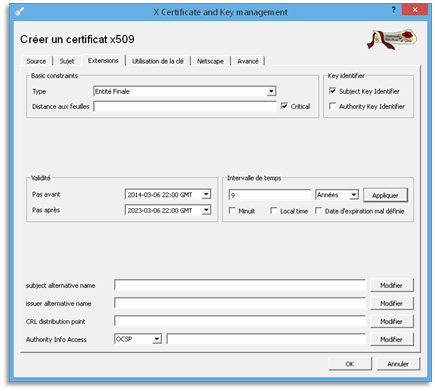Focus the issuer alternative name field

(240, 303)
